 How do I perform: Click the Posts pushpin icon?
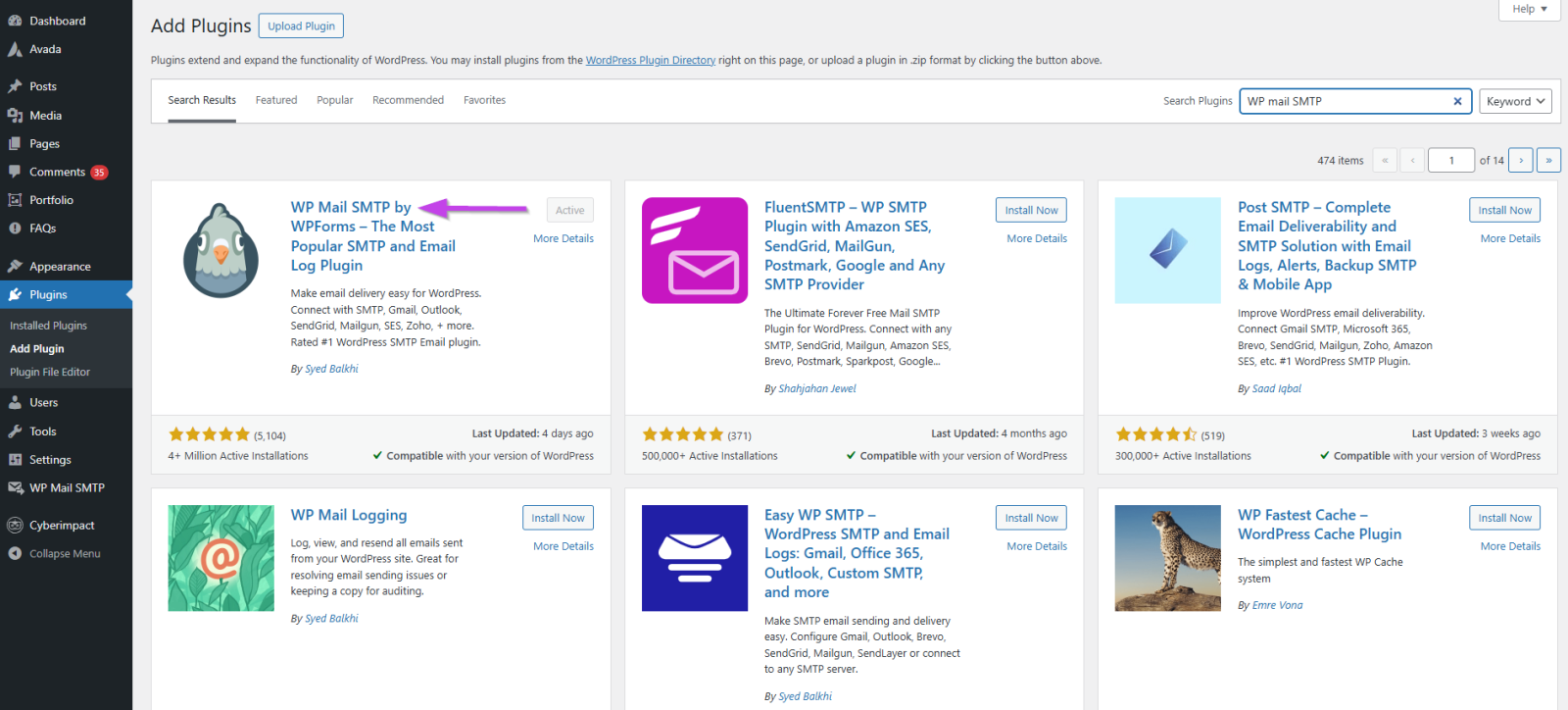pyautogui.click(x=15, y=86)
